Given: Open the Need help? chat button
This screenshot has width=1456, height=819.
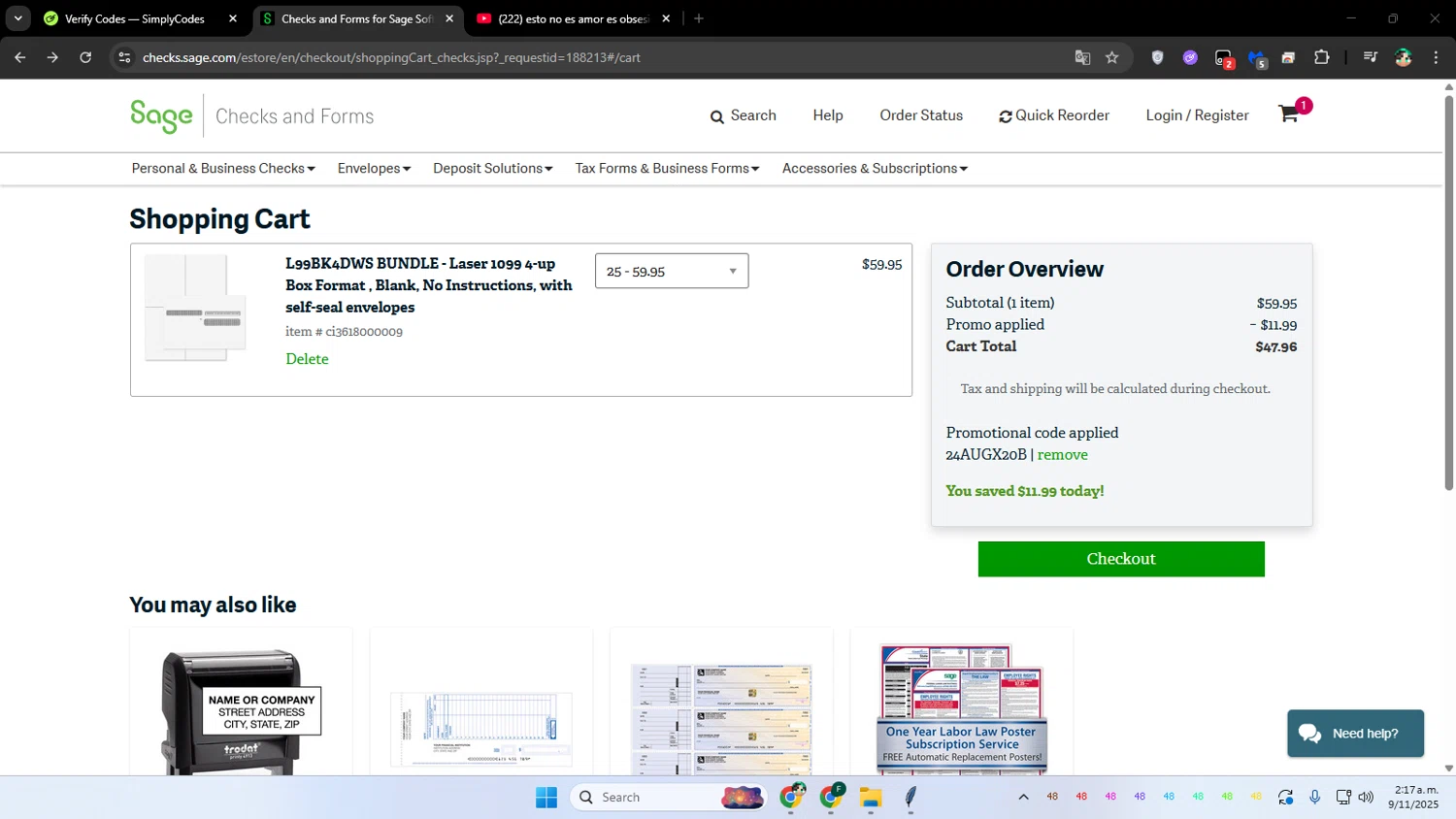Looking at the screenshot, I should [x=1355, y=733].
